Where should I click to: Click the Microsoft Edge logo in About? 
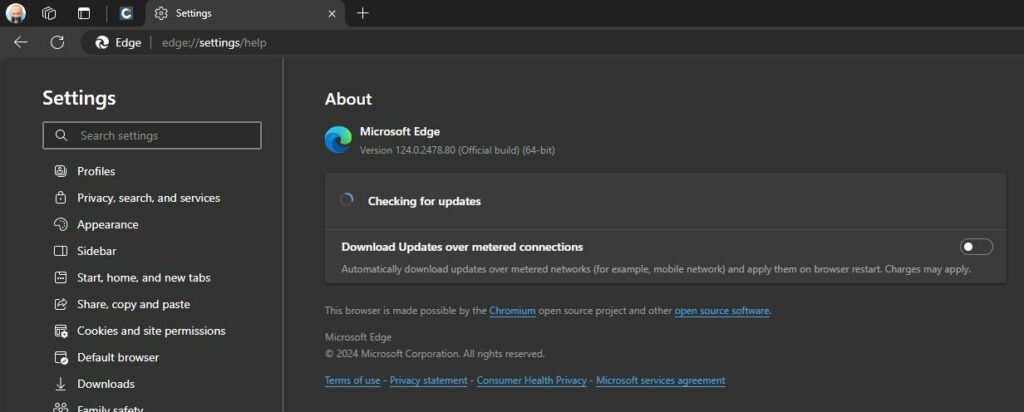[x=338, y=140]
